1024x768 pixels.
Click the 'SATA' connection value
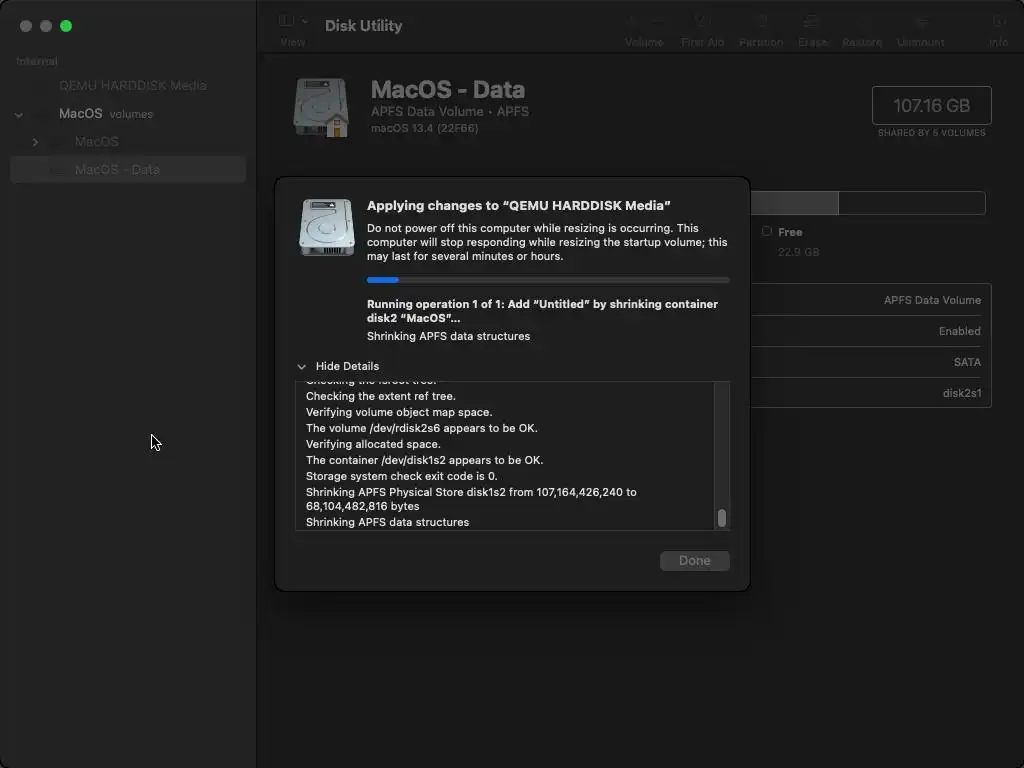(967, 362)
